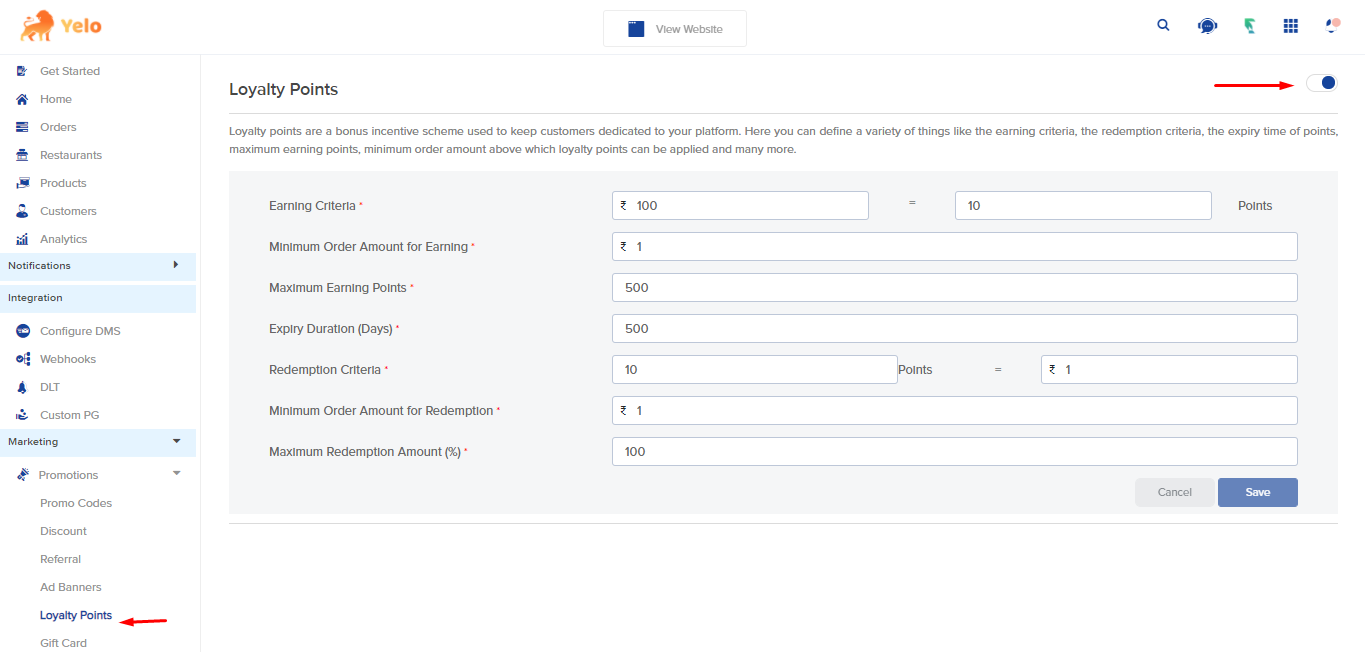Open Referral submenu item
This screenshot has width=1365, height=652.
tap(61, 559)
